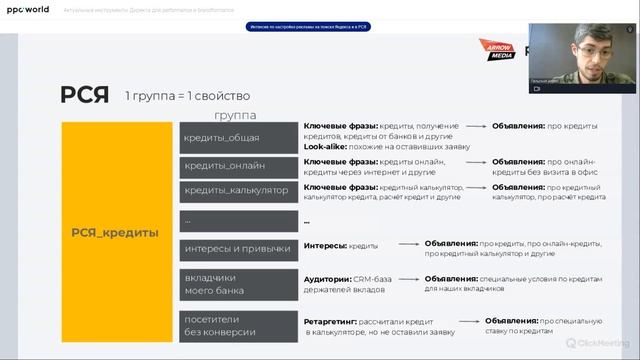This screenshot has height=360, width=640.
Task: Select the посетители без конверсии group box
Action: [239, 326]
